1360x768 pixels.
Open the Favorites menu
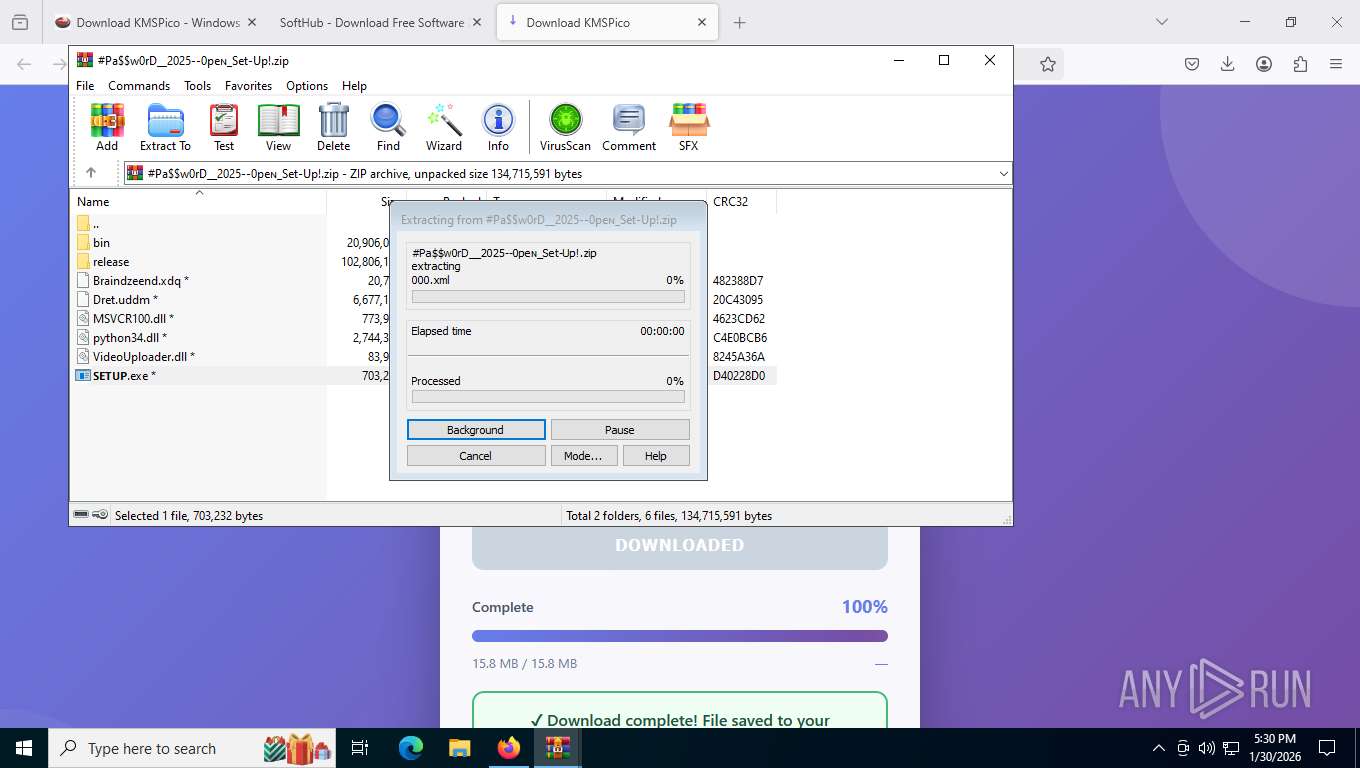pos(248,86)
